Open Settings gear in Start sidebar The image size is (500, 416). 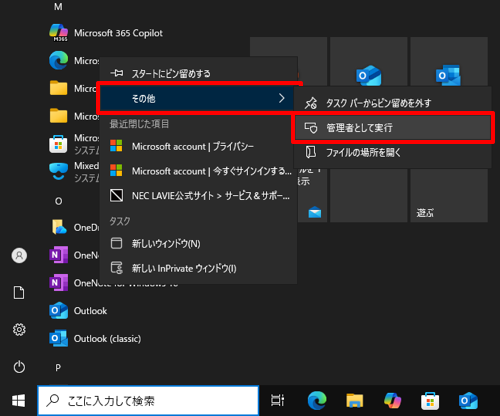click(19, 330)
